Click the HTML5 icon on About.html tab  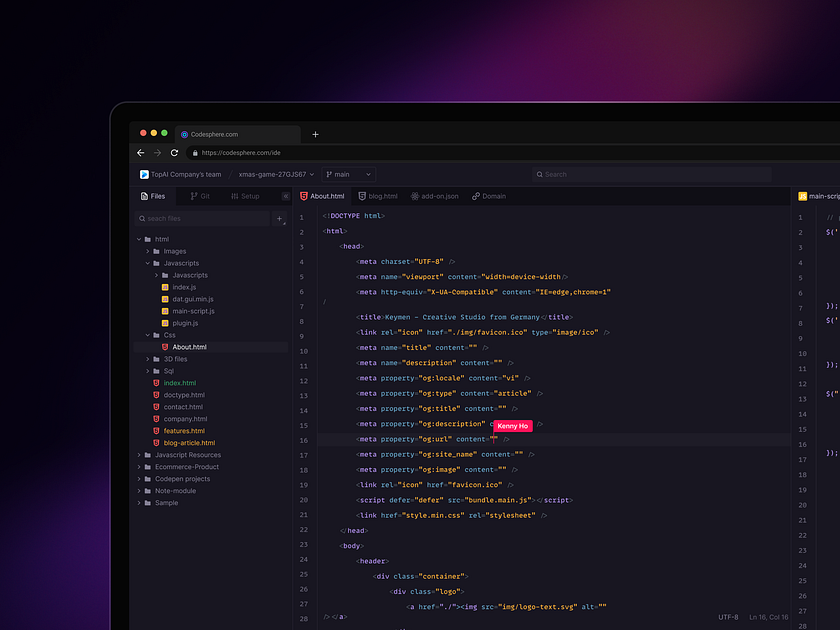coord(304,196)
